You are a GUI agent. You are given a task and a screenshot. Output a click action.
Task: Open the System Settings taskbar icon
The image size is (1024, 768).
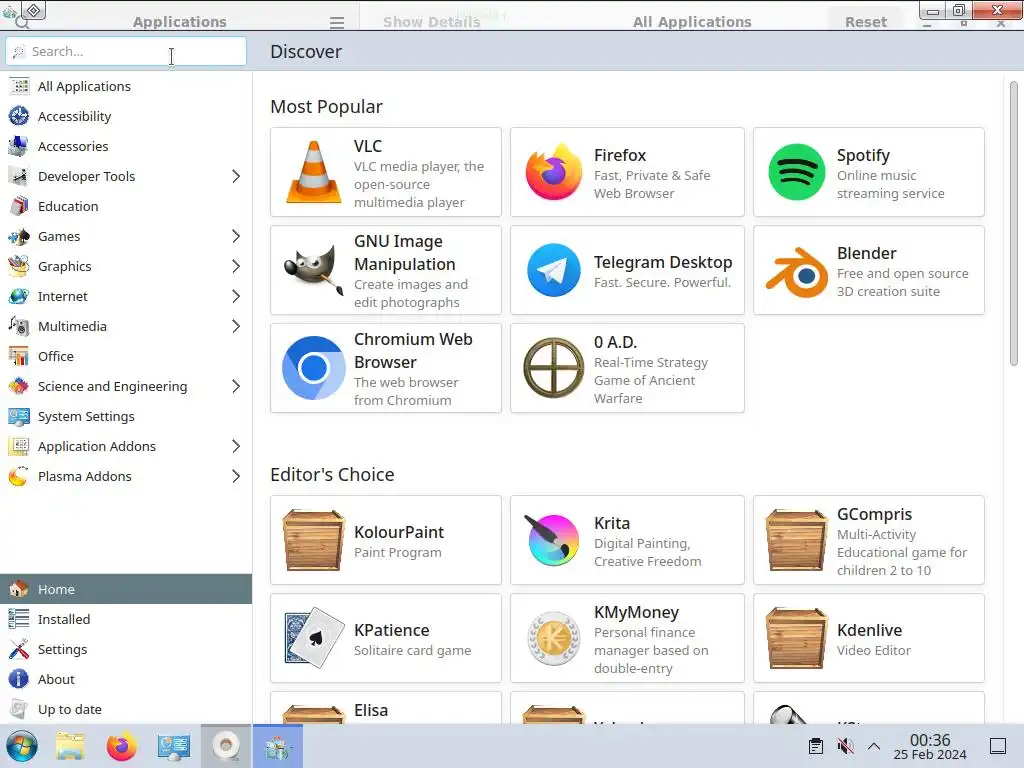[x=174, y=746]
